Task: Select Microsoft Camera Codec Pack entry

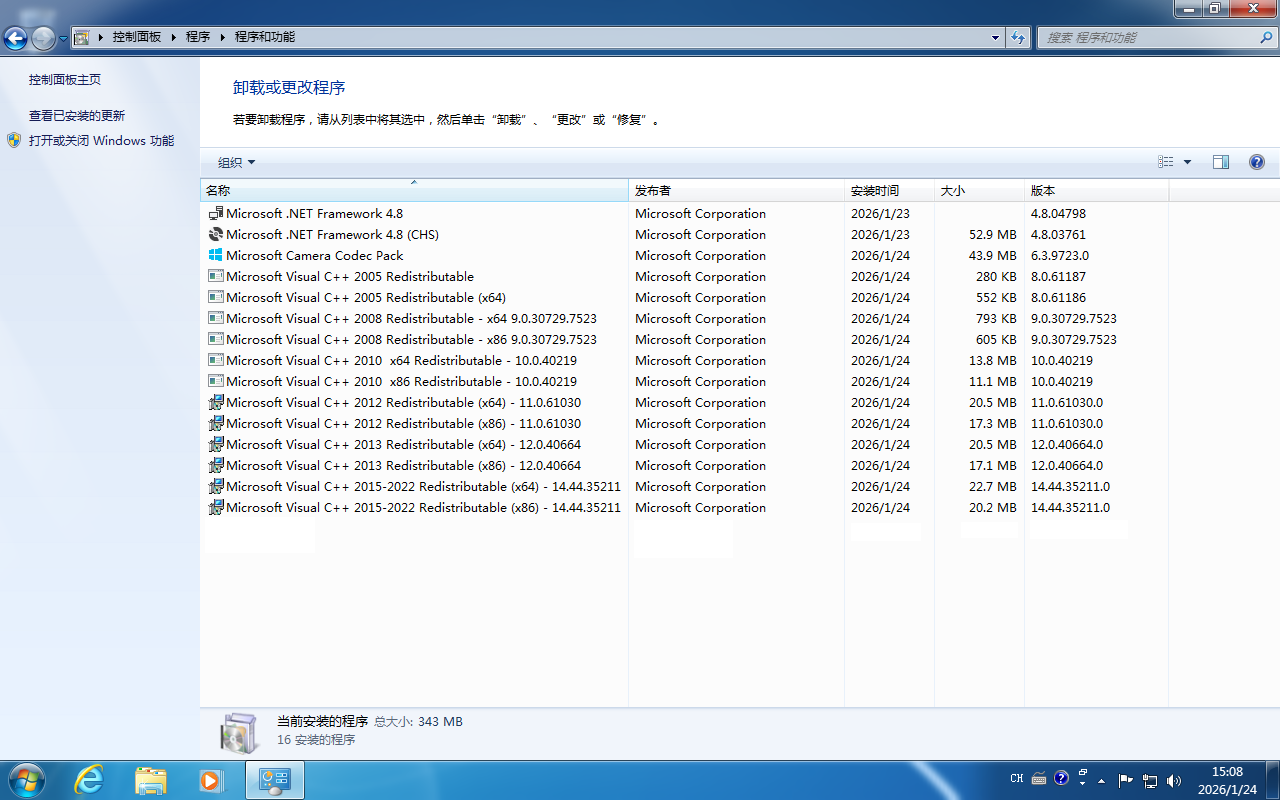Action: click(315, 256)
